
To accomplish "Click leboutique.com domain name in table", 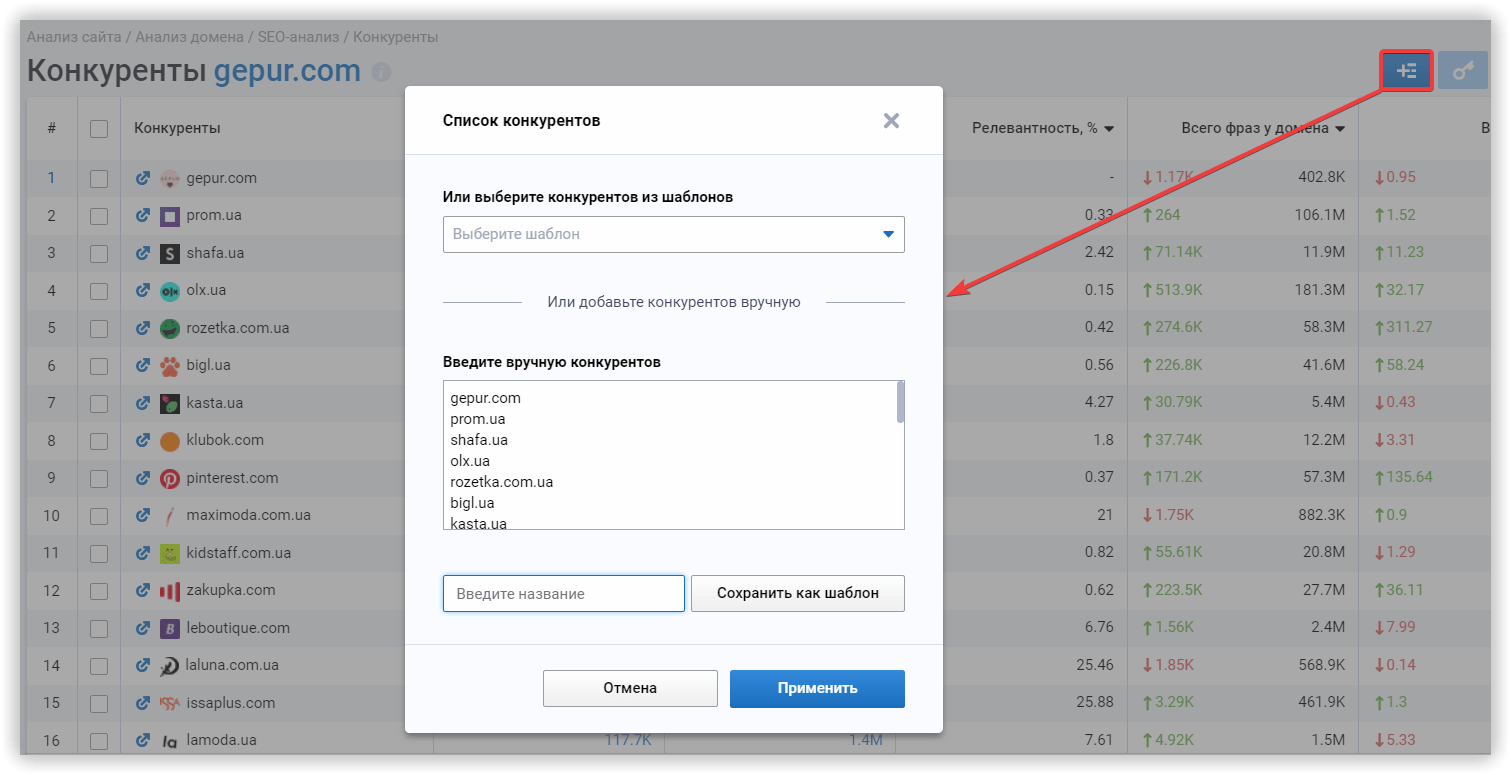I will coord(238,628).
